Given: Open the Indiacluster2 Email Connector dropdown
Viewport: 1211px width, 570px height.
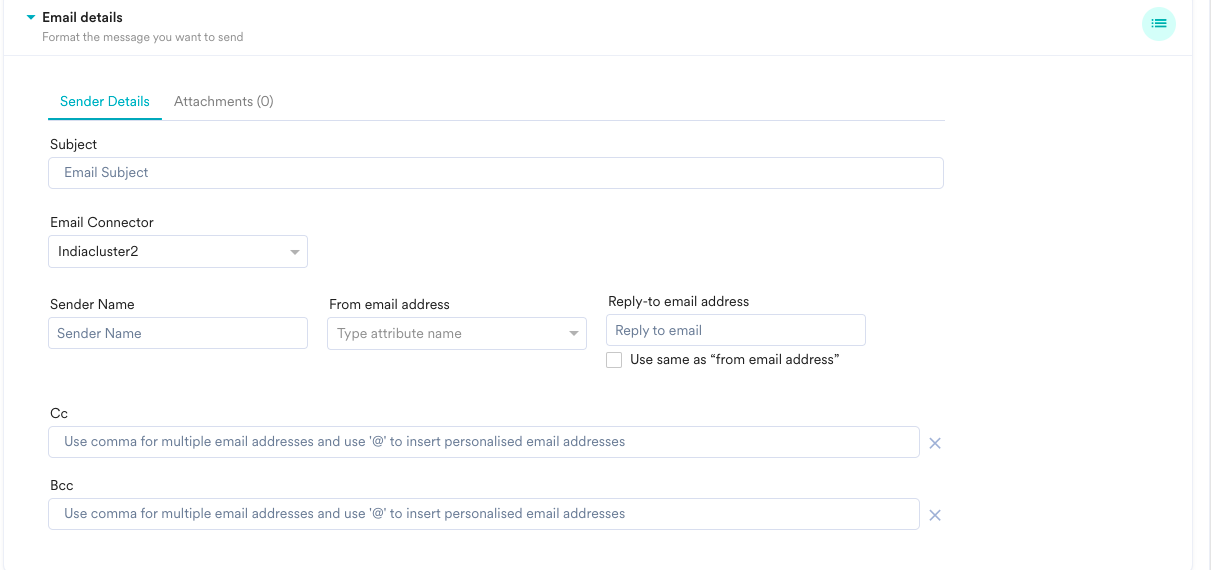Looking at the screenshot, I should (x=170, y=252).
